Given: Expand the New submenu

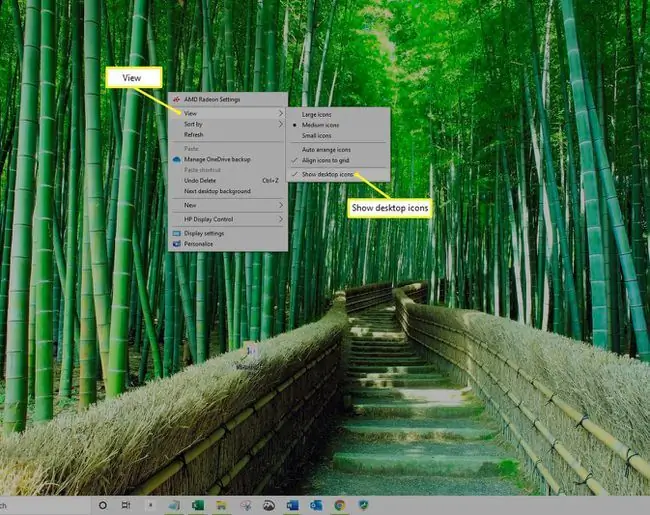Looking at the screenshot, I should click(228, 205).
